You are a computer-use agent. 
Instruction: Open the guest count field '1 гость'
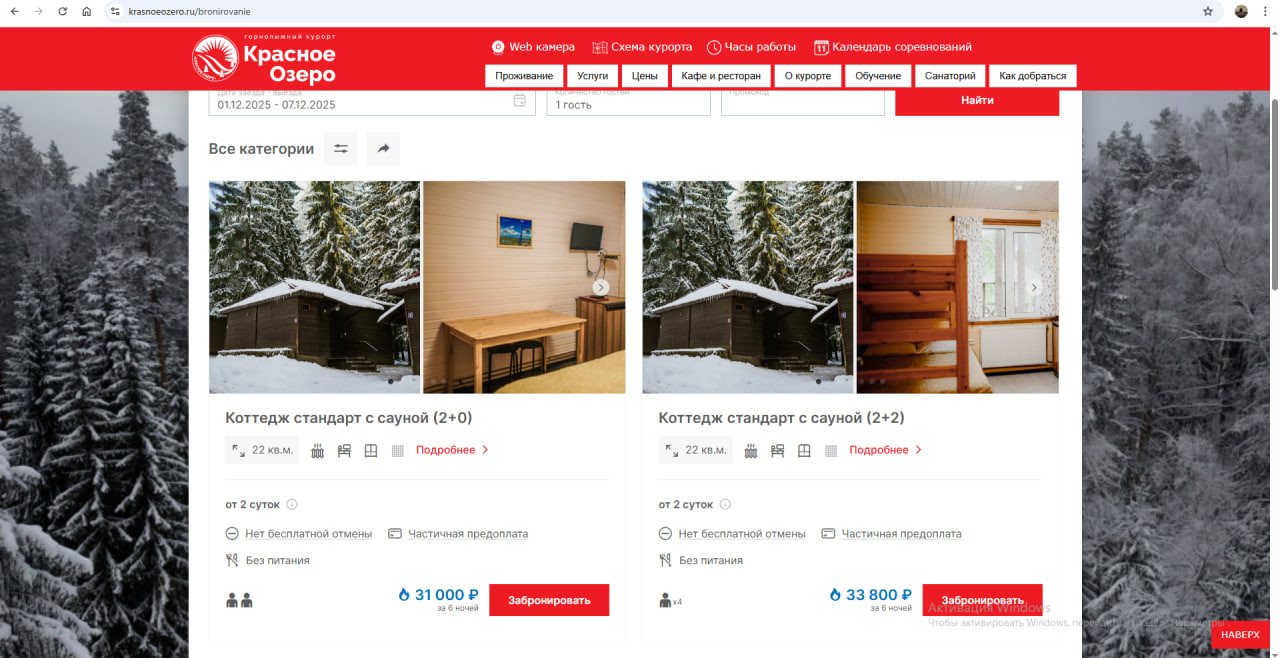click(628, 101)
